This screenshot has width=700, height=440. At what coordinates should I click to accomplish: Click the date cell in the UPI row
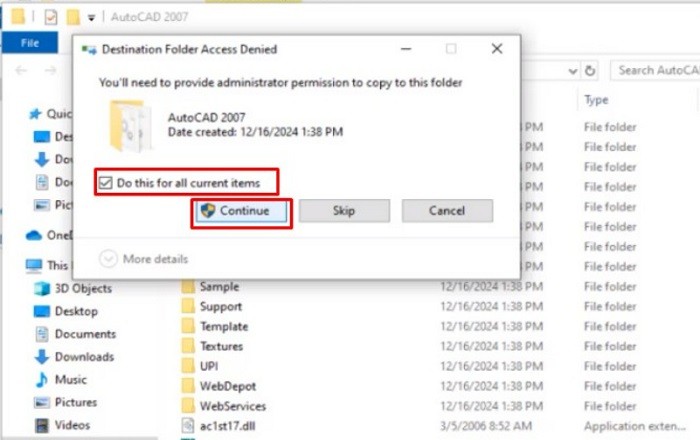tap(492, 366)
